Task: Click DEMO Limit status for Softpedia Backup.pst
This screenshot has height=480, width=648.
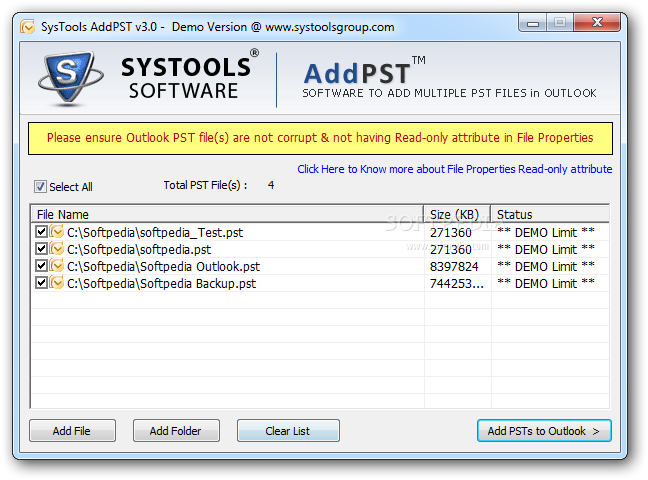Action: (546, 284)
